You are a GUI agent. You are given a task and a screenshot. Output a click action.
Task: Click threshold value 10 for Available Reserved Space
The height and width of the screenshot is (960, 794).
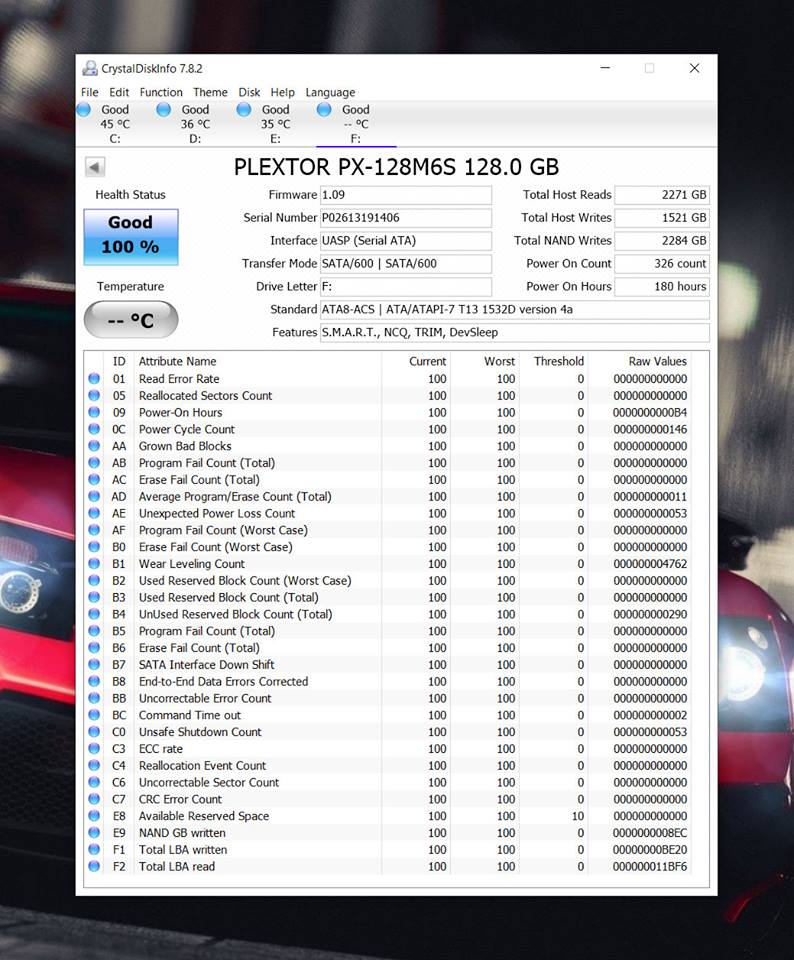tap(578, 816)
